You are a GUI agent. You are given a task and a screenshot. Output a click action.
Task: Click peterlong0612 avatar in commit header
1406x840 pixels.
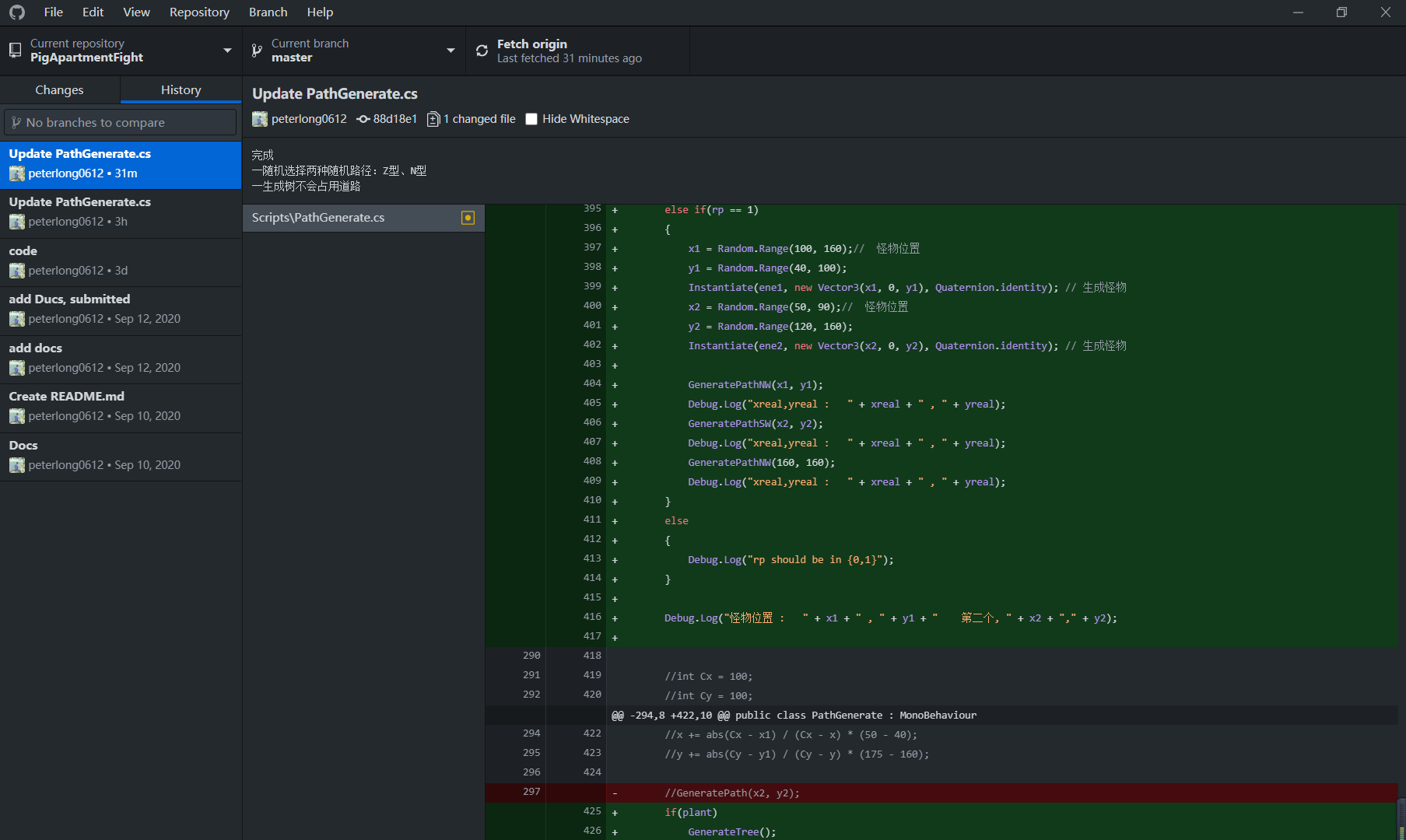tap(260, 119)
